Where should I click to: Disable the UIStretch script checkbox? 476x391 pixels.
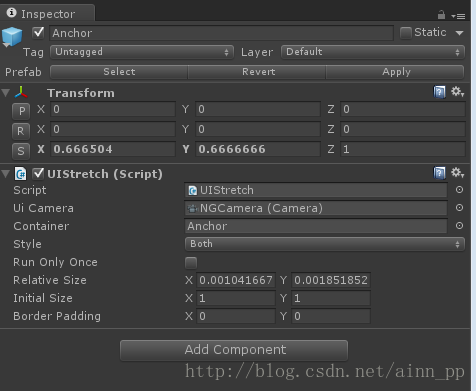click(38, 173)
